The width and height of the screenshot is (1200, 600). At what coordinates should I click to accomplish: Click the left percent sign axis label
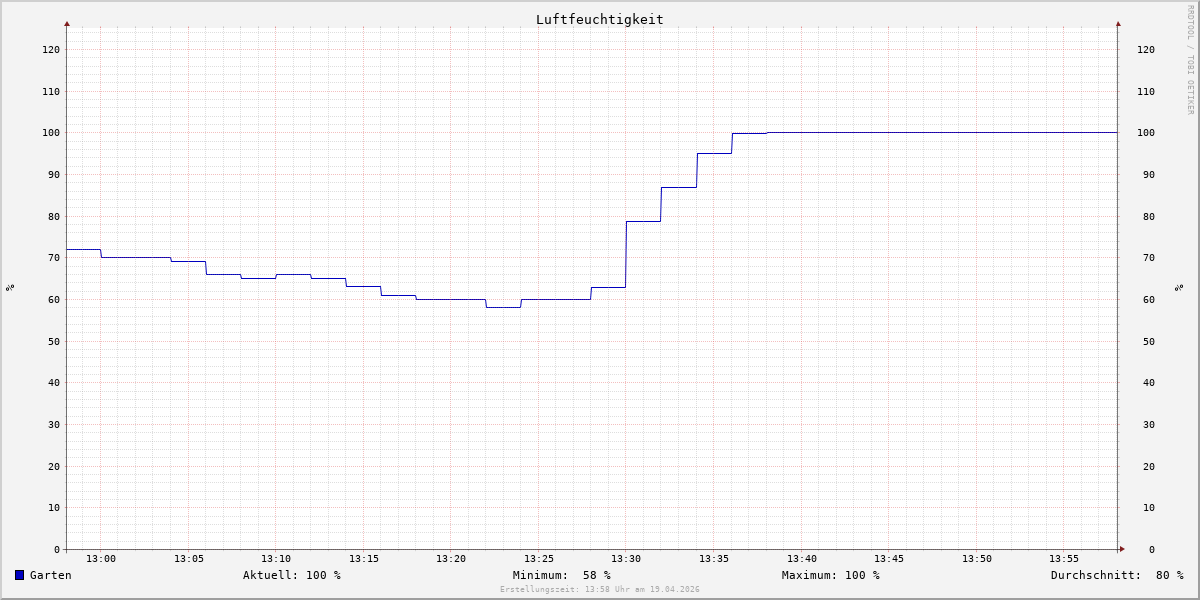(x=10, y=288)
